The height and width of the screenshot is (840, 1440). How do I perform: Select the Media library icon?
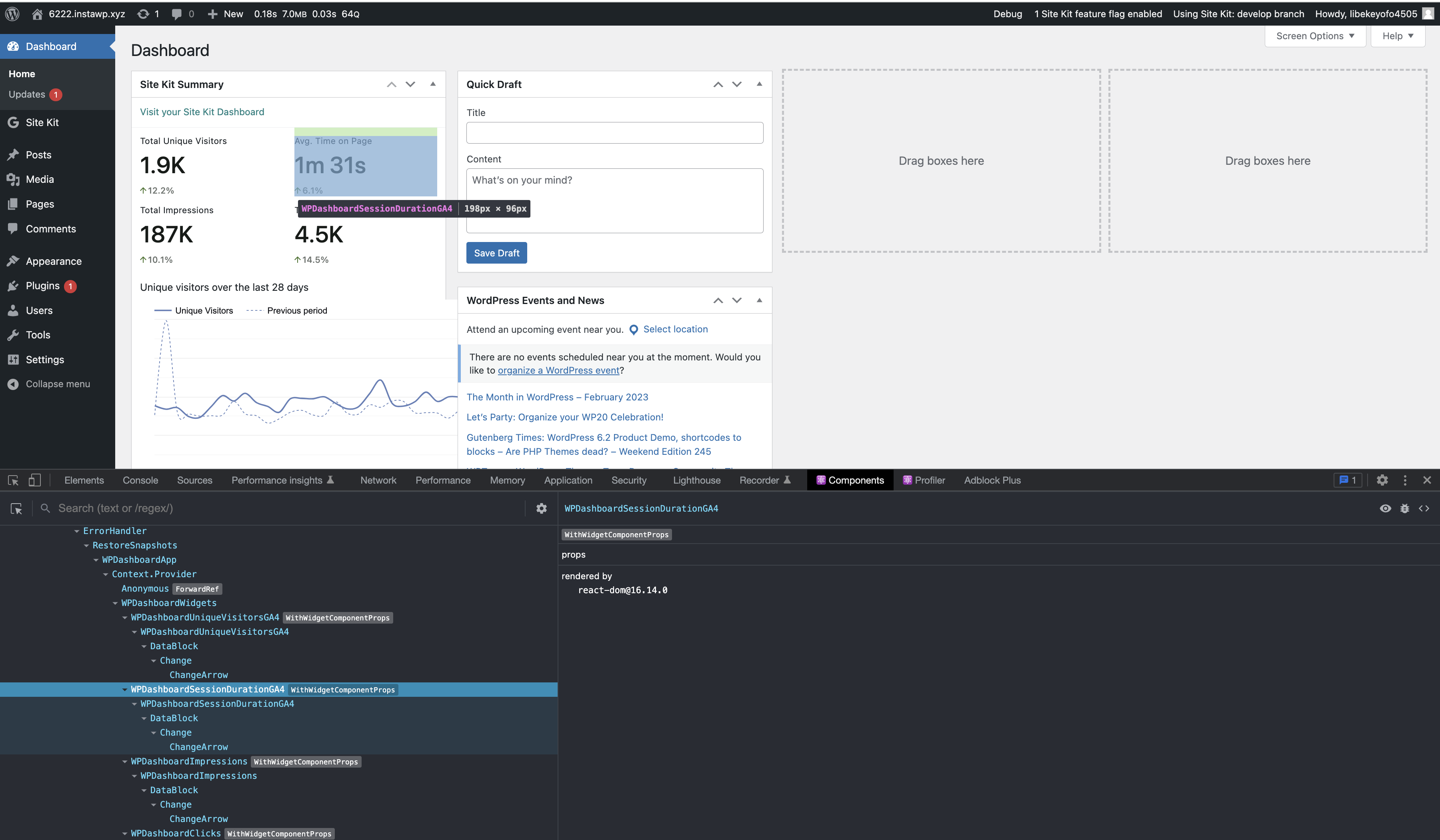point(14,179)
